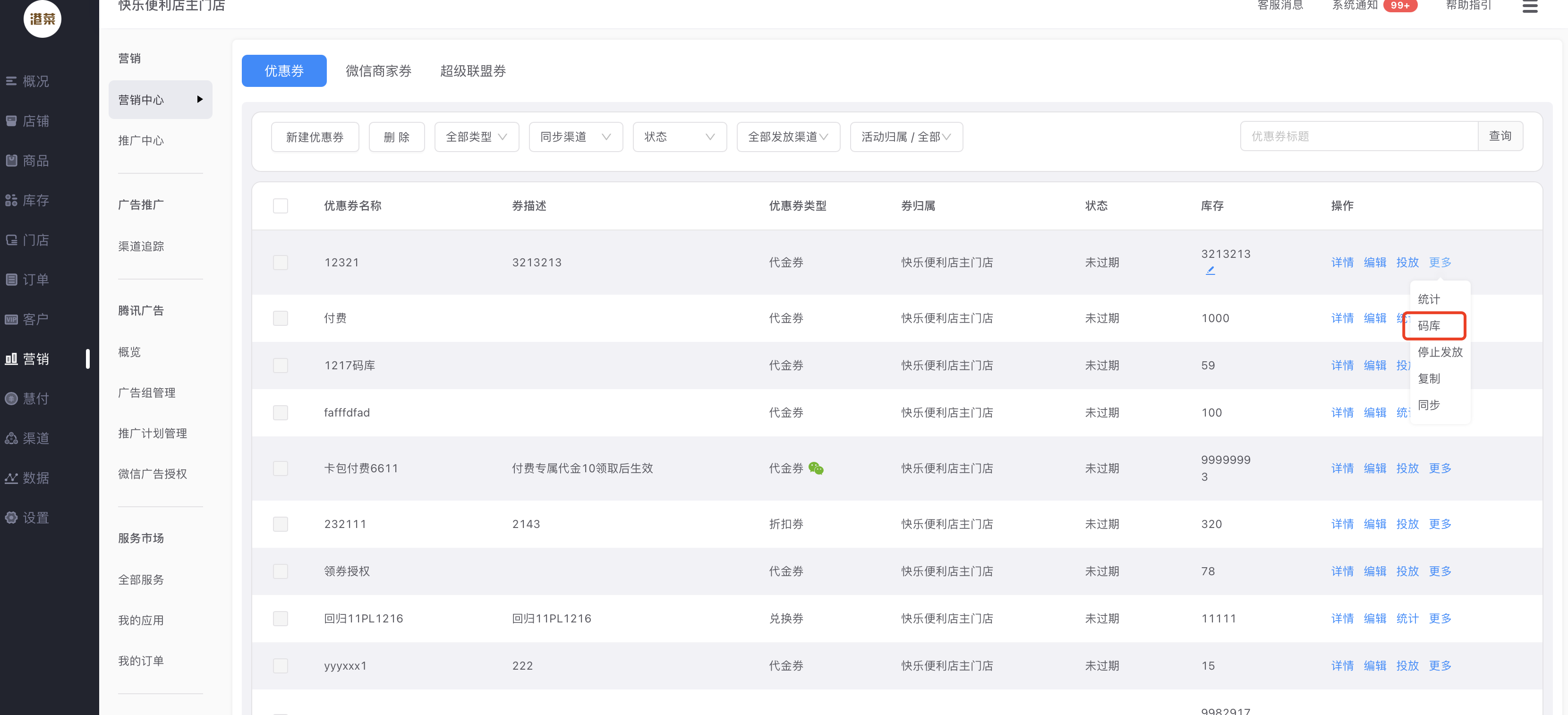Screen dimensions: 1568x715
Task: Choose 复制 from the popup menu
Action: click(1429, 378)
